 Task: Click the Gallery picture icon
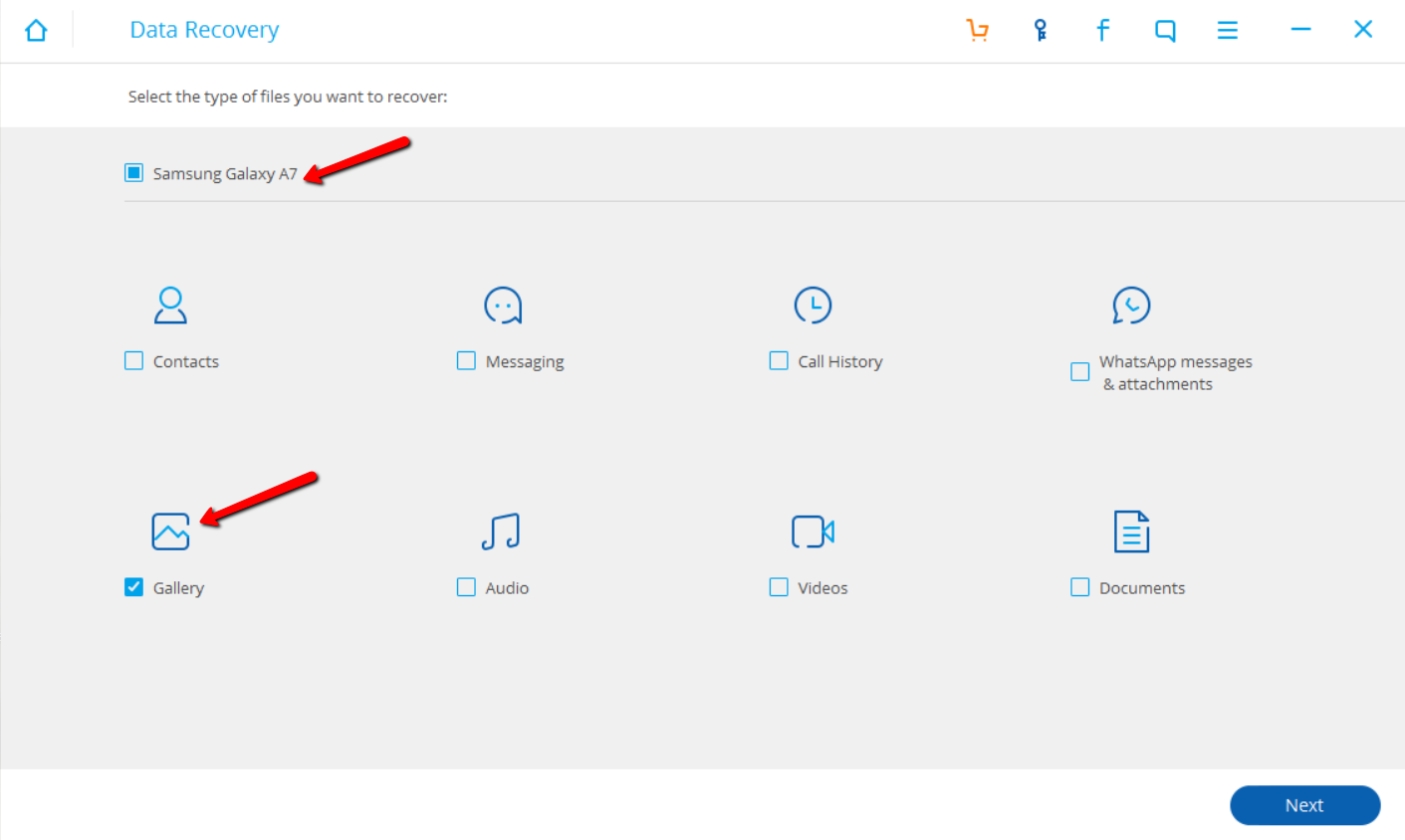coord(170,531)
